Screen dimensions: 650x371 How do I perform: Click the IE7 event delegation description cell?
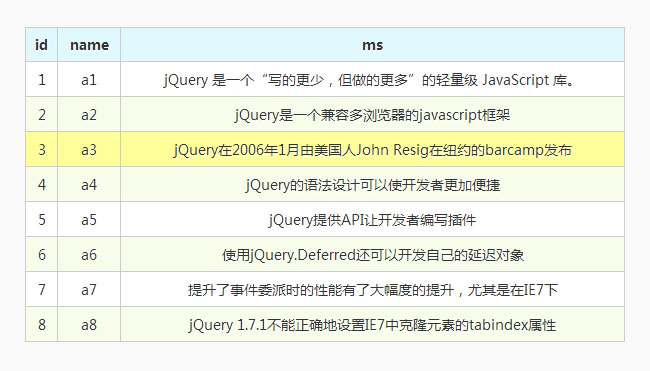tap(372, 289)
